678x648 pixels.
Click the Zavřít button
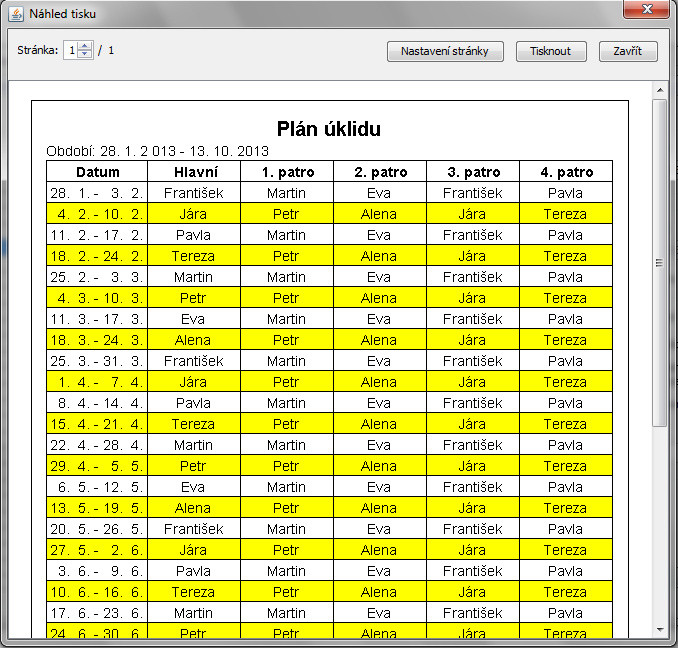pos(628,51)
